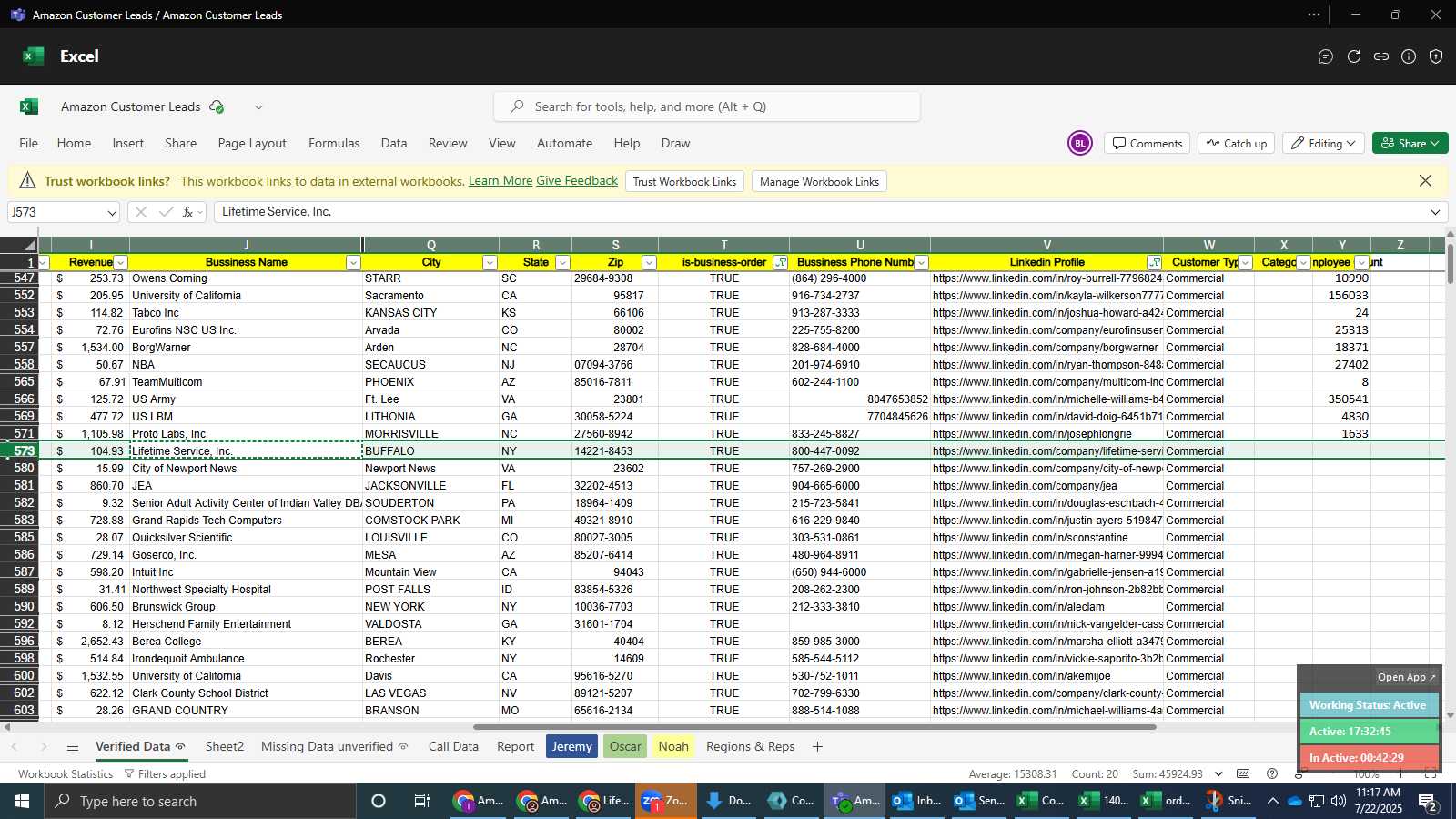The height and width of the screenshot is (819, 1456).
Task: Click the Manage Workbook Links button
Action: pyautogui.click(x=819, y=181)
